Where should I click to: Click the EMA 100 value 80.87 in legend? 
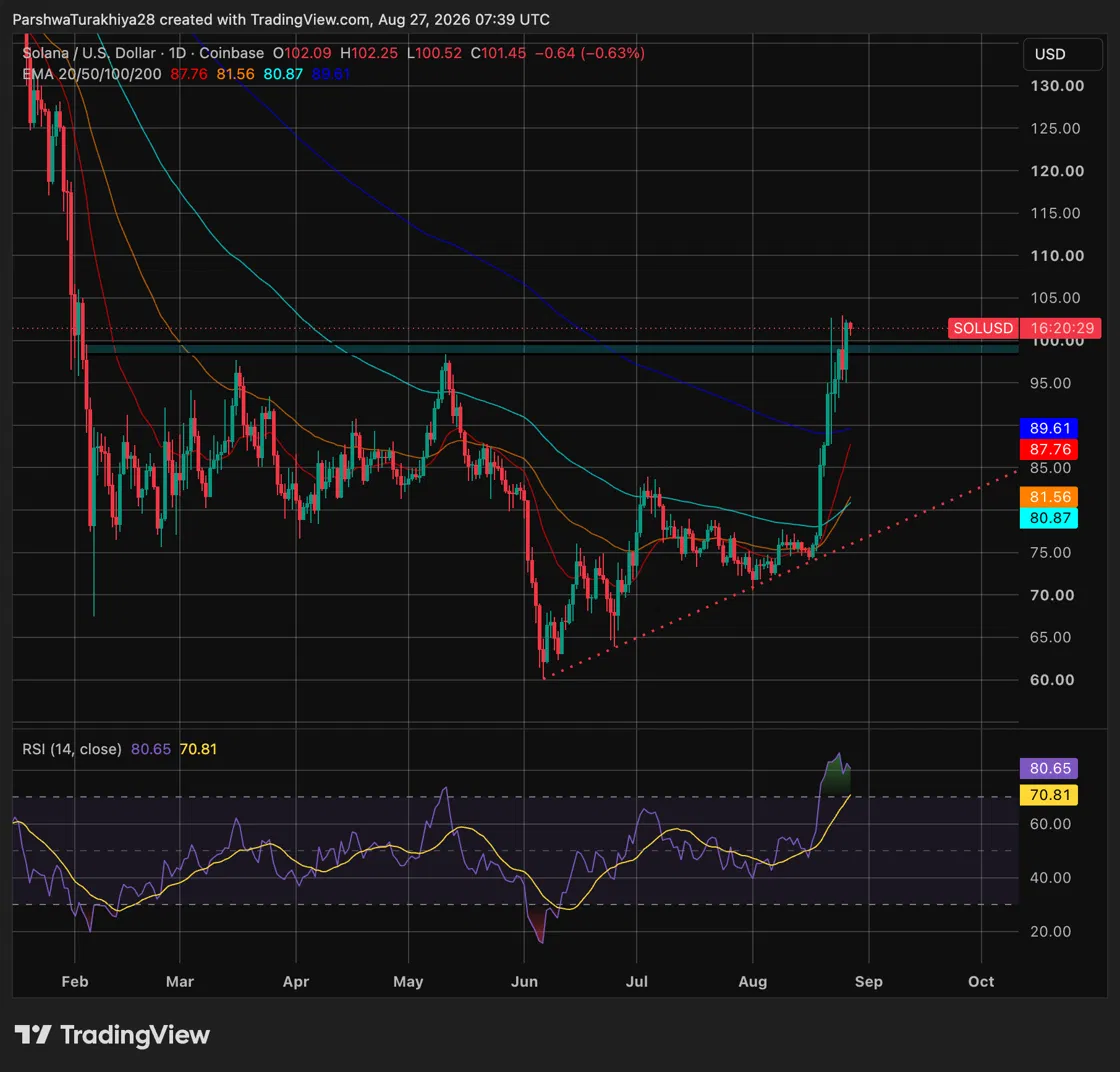[283, 74]
